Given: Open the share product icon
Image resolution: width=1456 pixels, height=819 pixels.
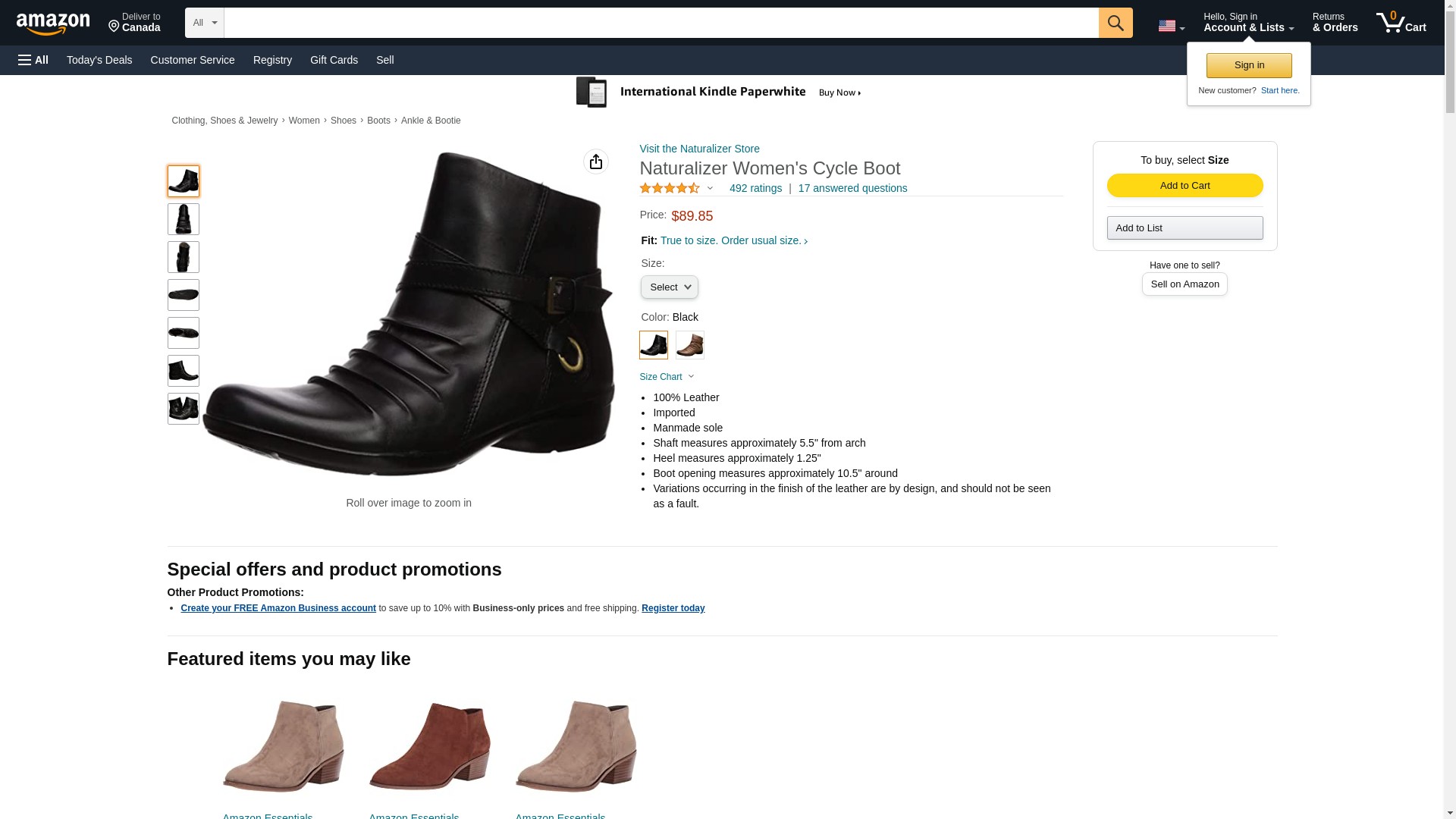Looking at the screenshot, I should 595,162.
